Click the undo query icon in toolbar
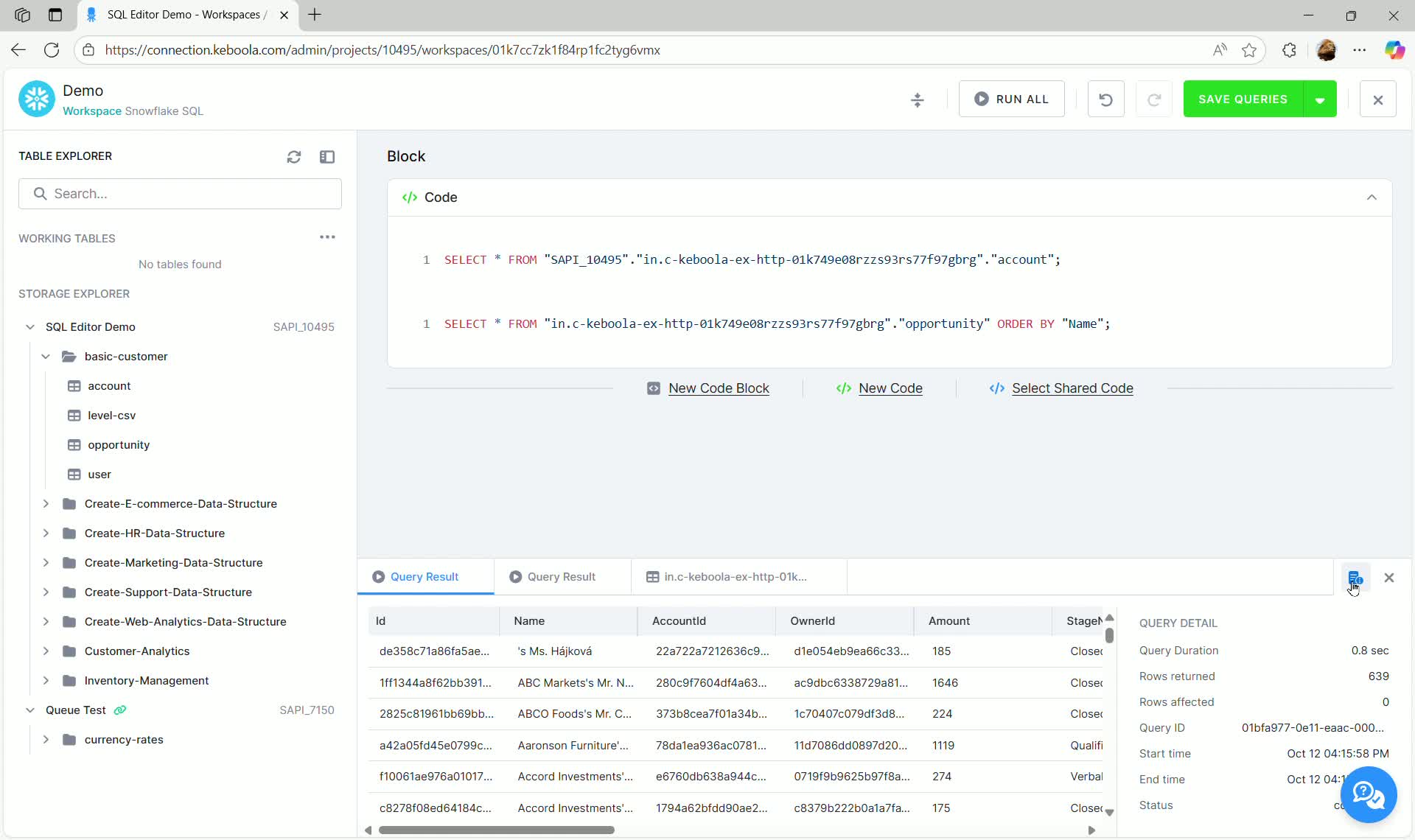The height and width of the screenshot is (840, 1415). [1105, 99]
